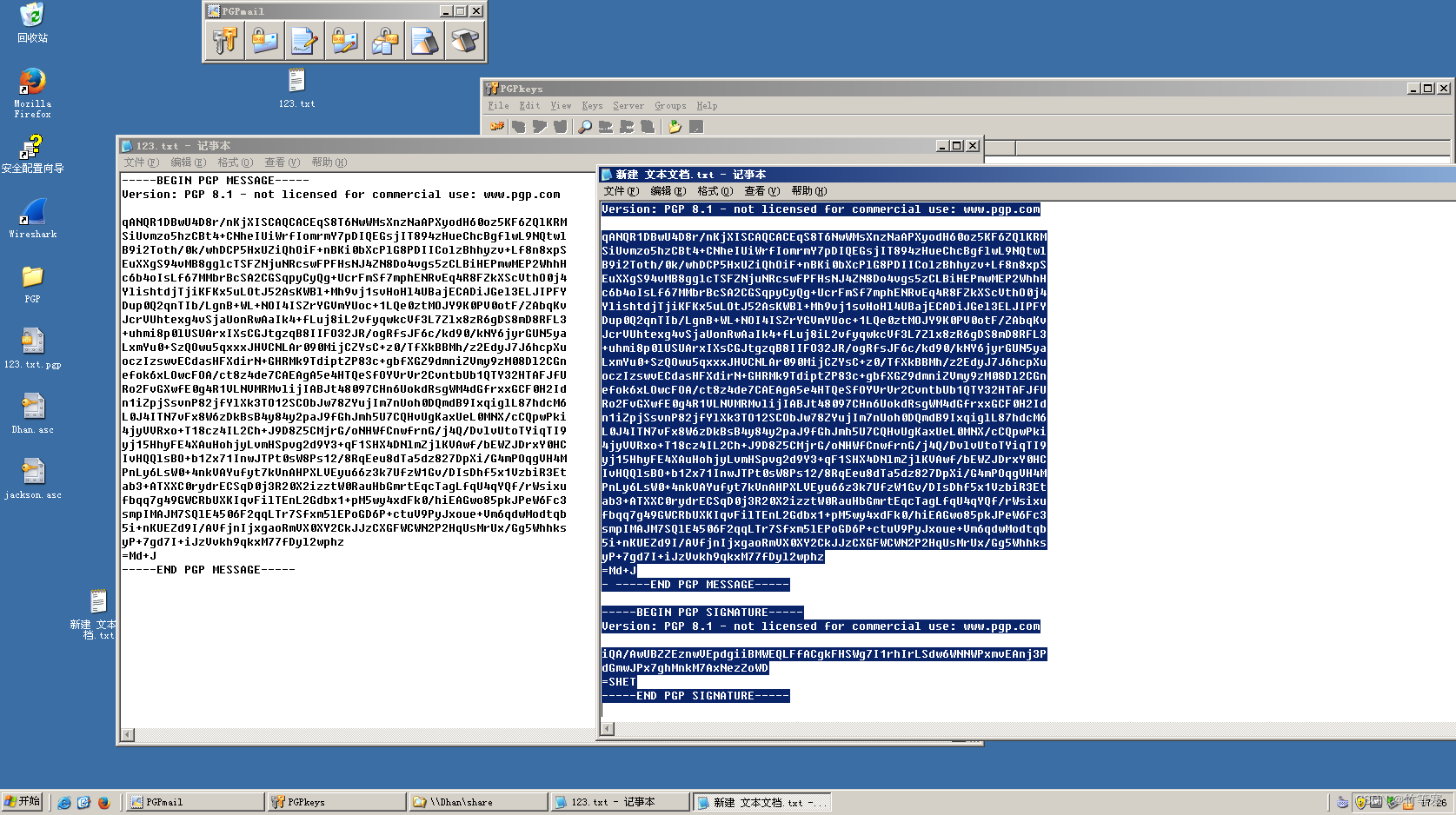This screenshot has height=815, width=1456.
Task: Click the last grayed icon in PGPkeys toolbar
Action: pyautogui.click(x=695, y=127)
